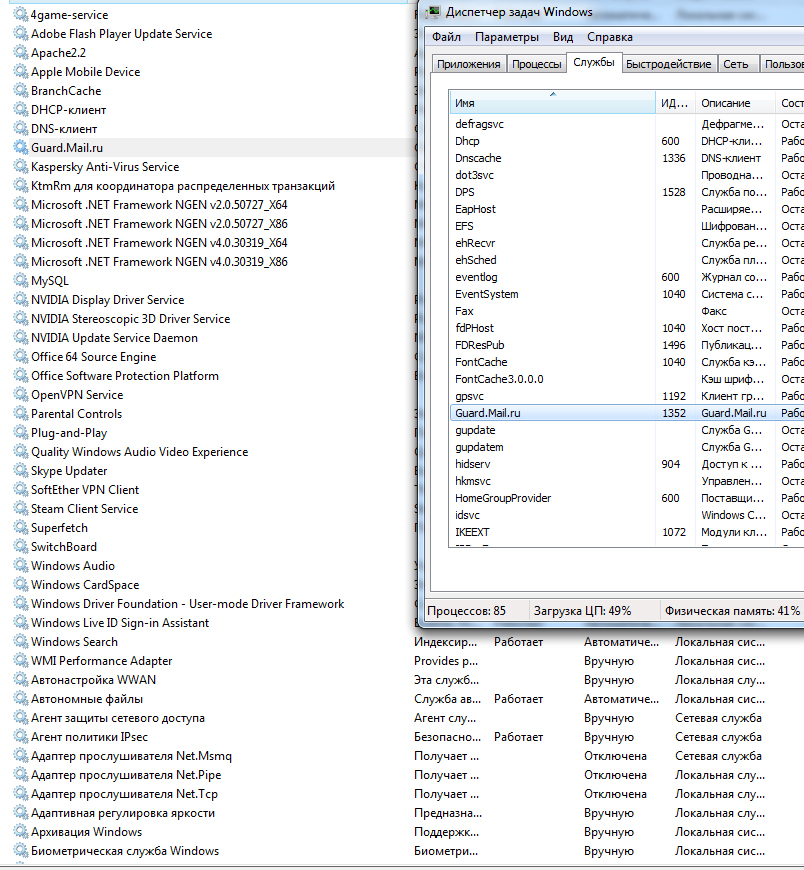Select Office Software Protection Platform service
Image resolution: width=804 pixels, height=870 pixels.
(x=125, y=376)
